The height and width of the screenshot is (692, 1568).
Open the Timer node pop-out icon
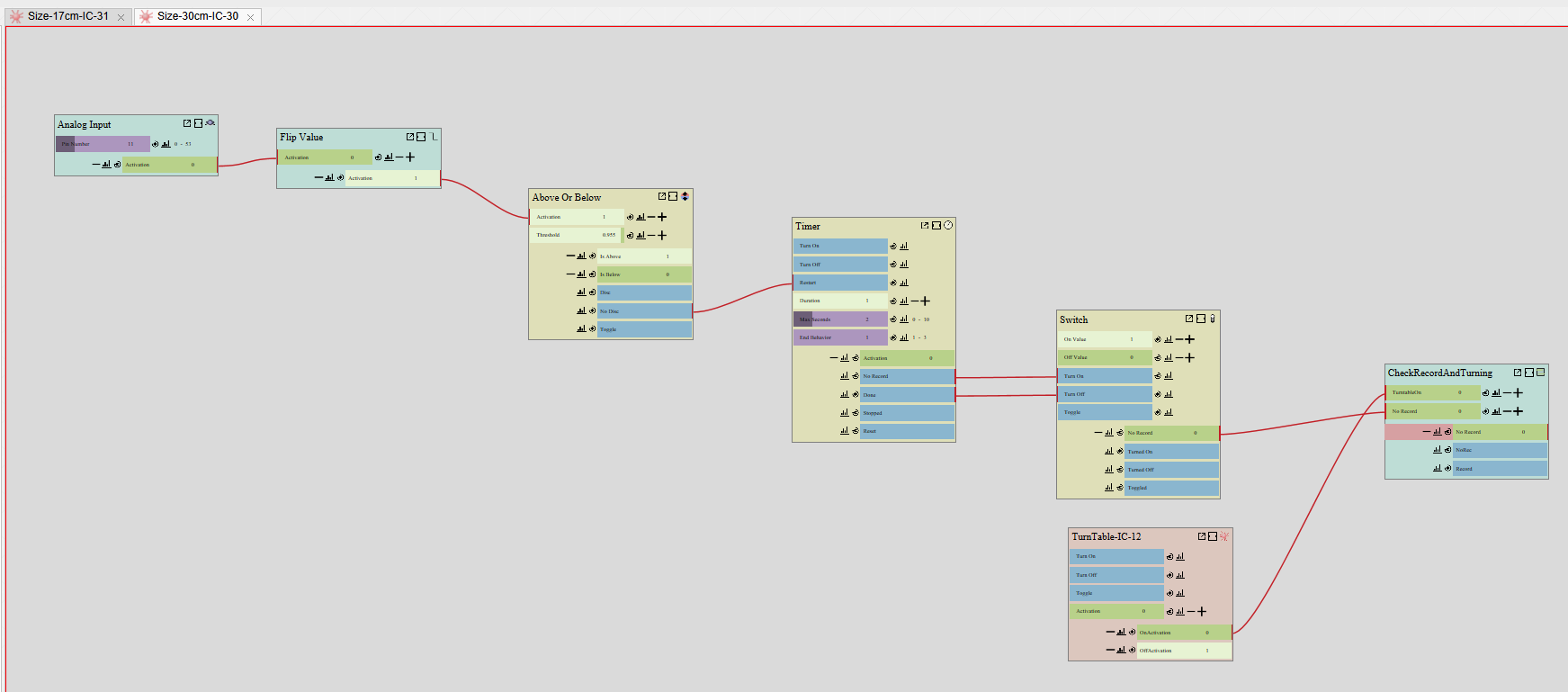pyautogui.click(x=925, y=225)
